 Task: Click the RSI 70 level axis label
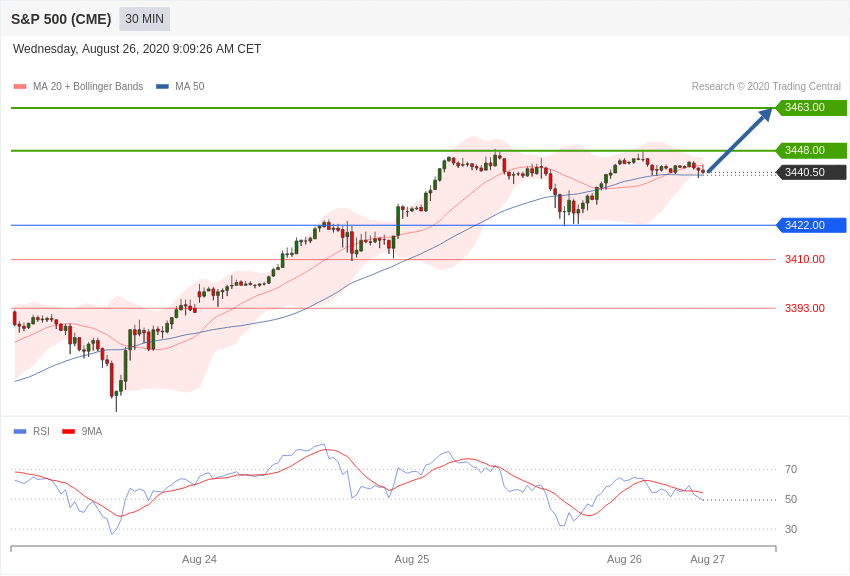coord(791,470)
